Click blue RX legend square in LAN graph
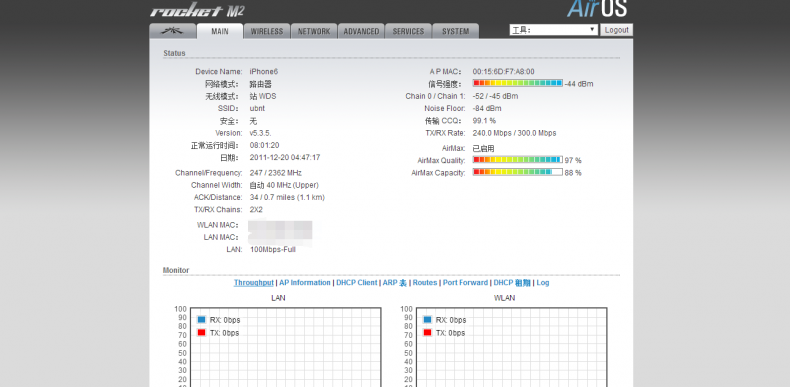Viewport: 790px width, 387px height. click(202, 319)
